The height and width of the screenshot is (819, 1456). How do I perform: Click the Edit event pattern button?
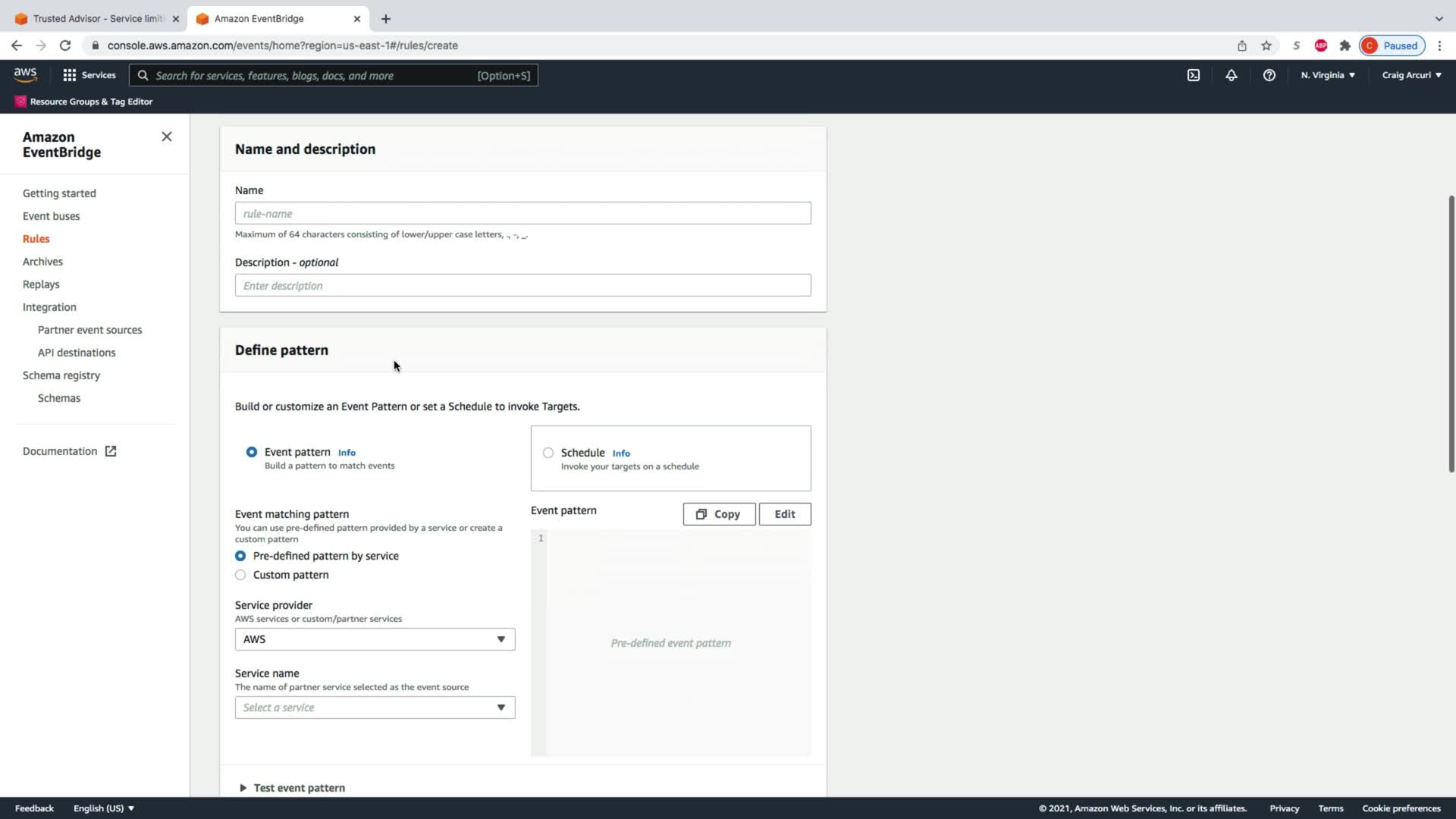coord(784,514)
